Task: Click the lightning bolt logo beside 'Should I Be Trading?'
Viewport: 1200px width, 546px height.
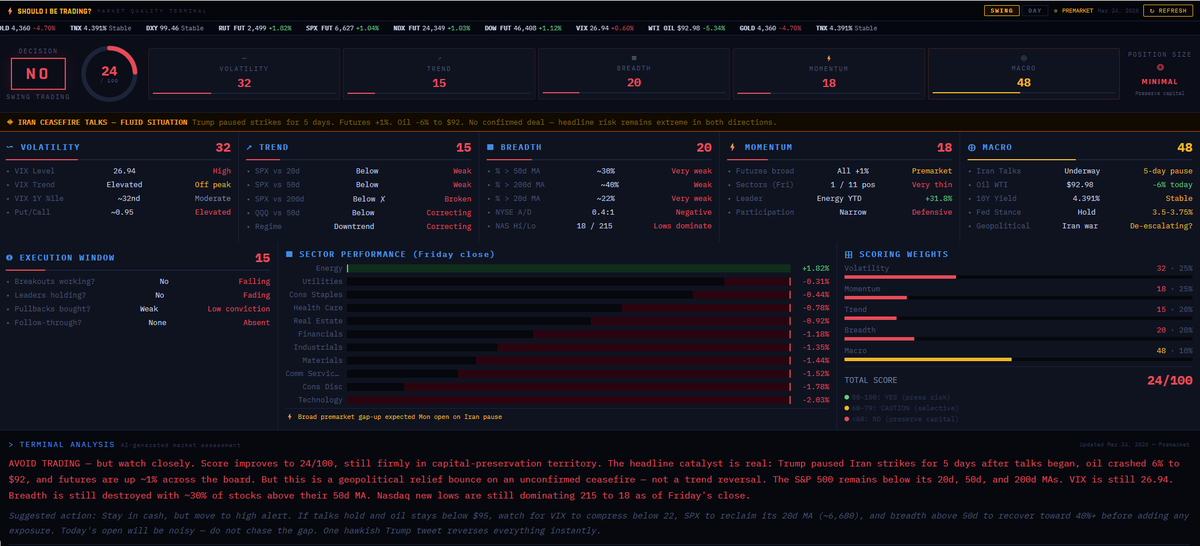Action: [10, 10]
